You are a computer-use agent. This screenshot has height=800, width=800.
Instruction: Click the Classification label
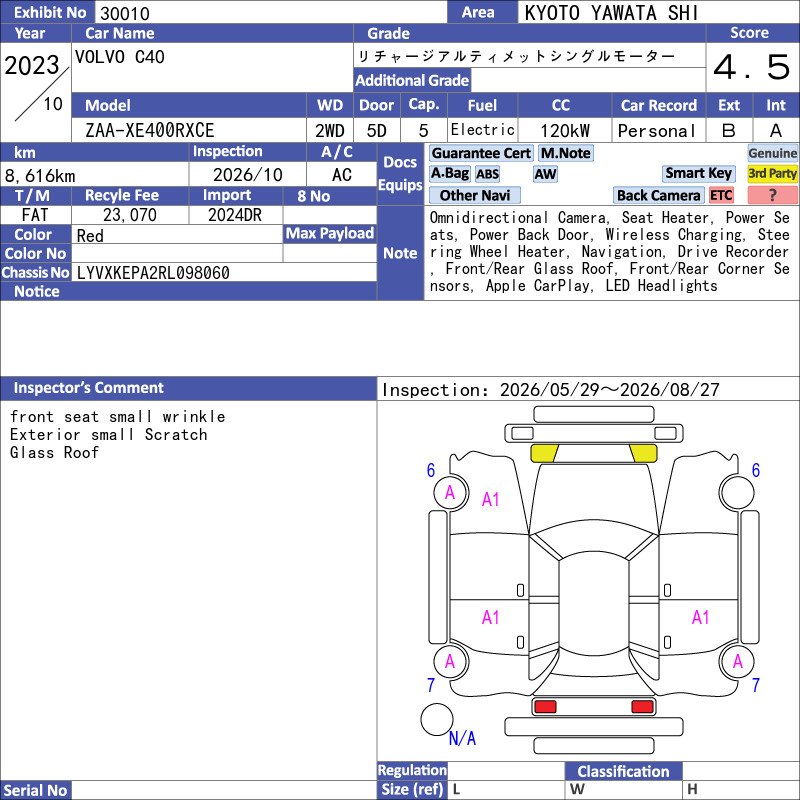(623, 771)
